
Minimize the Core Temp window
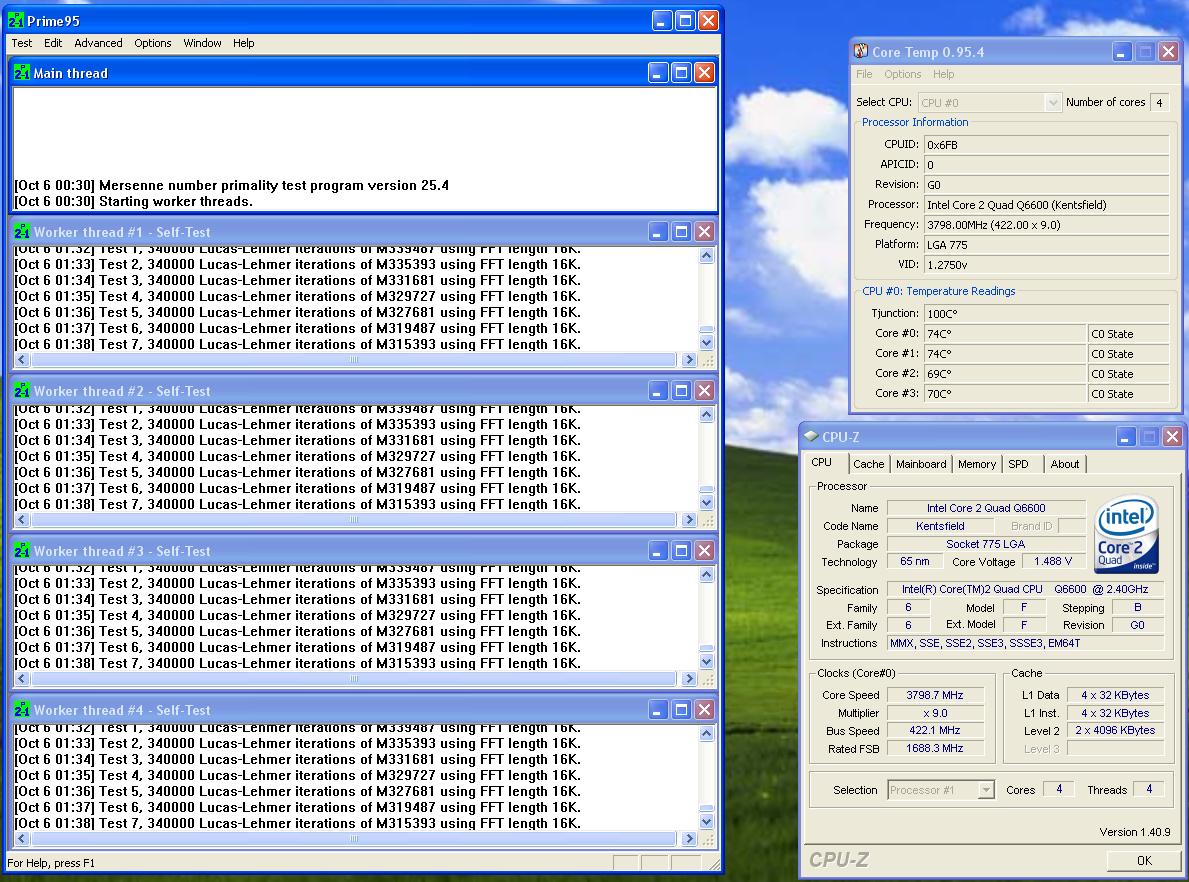[1122, 52]
